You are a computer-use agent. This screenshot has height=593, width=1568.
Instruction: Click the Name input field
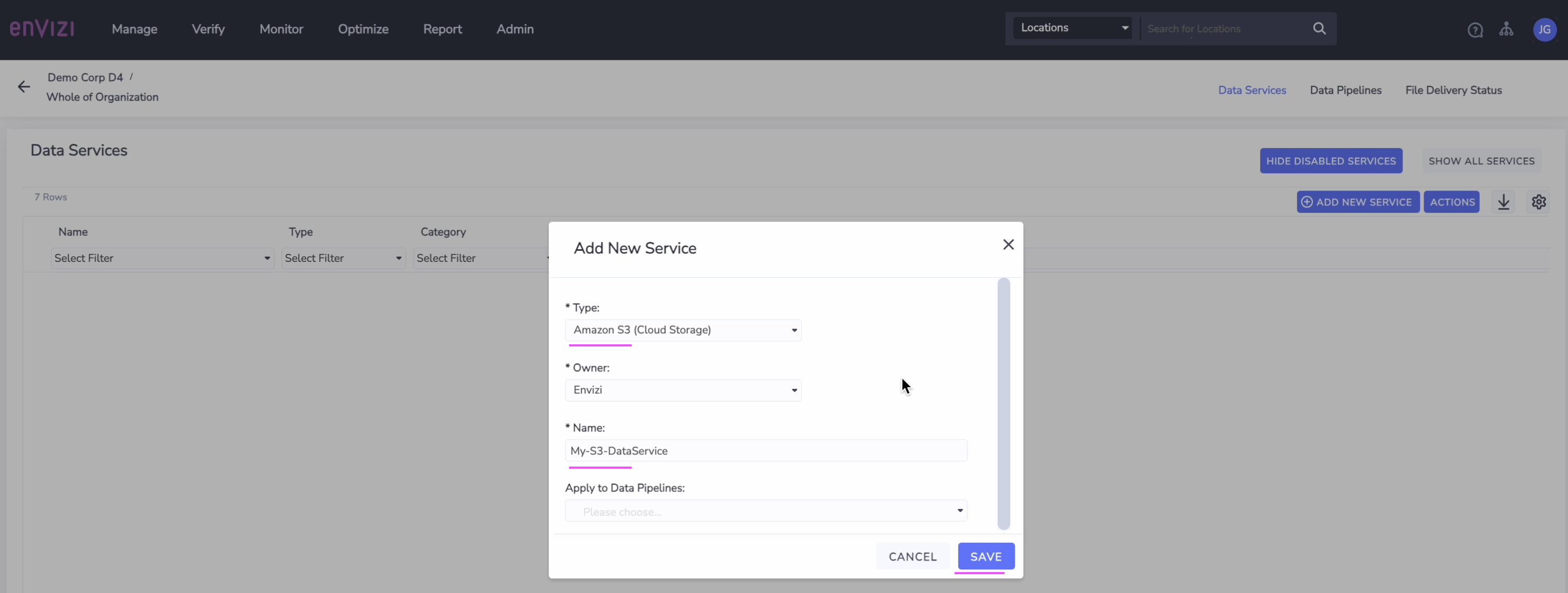tap(766, 451)
